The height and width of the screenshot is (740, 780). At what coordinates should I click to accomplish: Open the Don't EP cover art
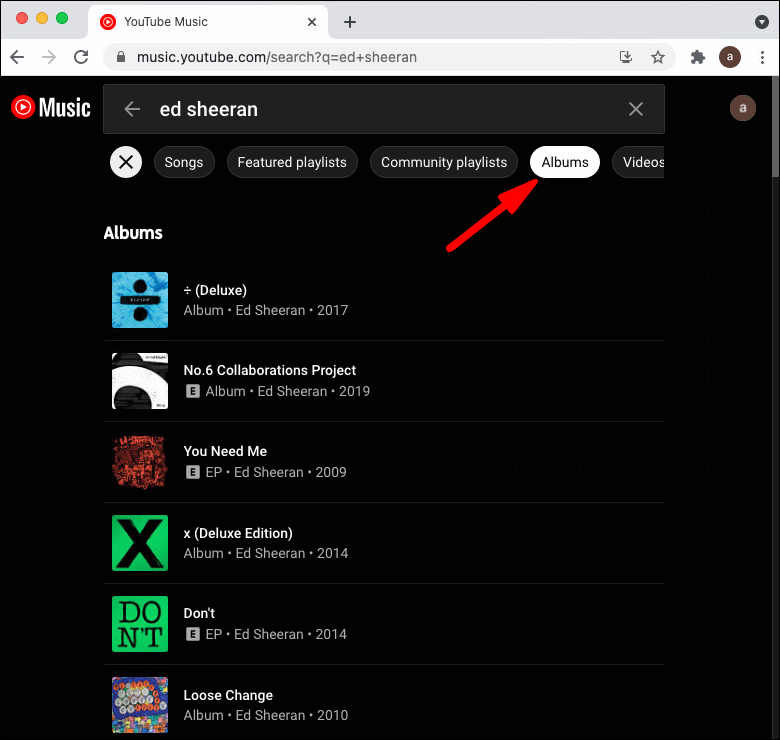tap(140, 624)
